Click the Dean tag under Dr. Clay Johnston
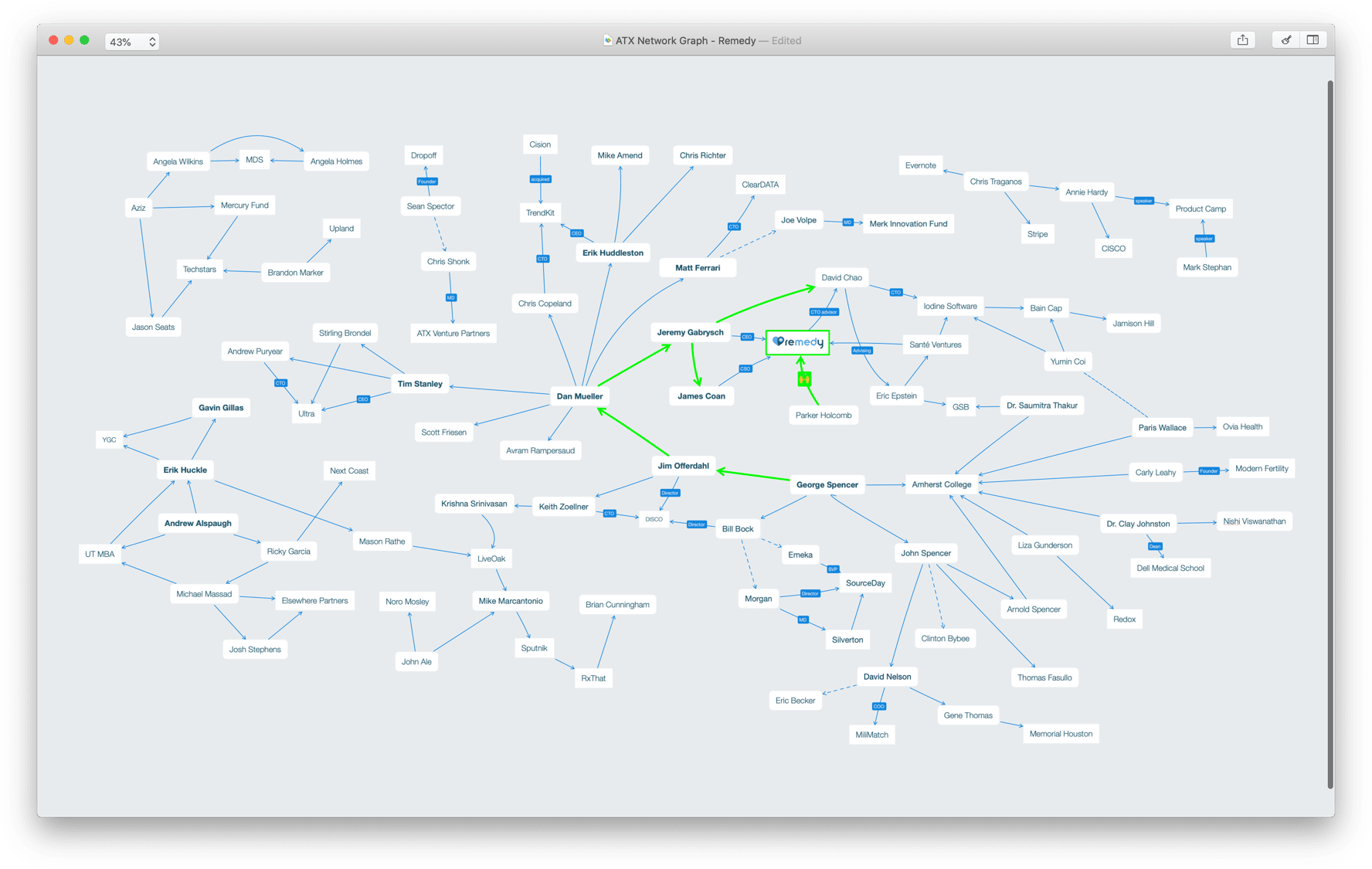Screen dimensions: 1372x869 coord(1154,546)
